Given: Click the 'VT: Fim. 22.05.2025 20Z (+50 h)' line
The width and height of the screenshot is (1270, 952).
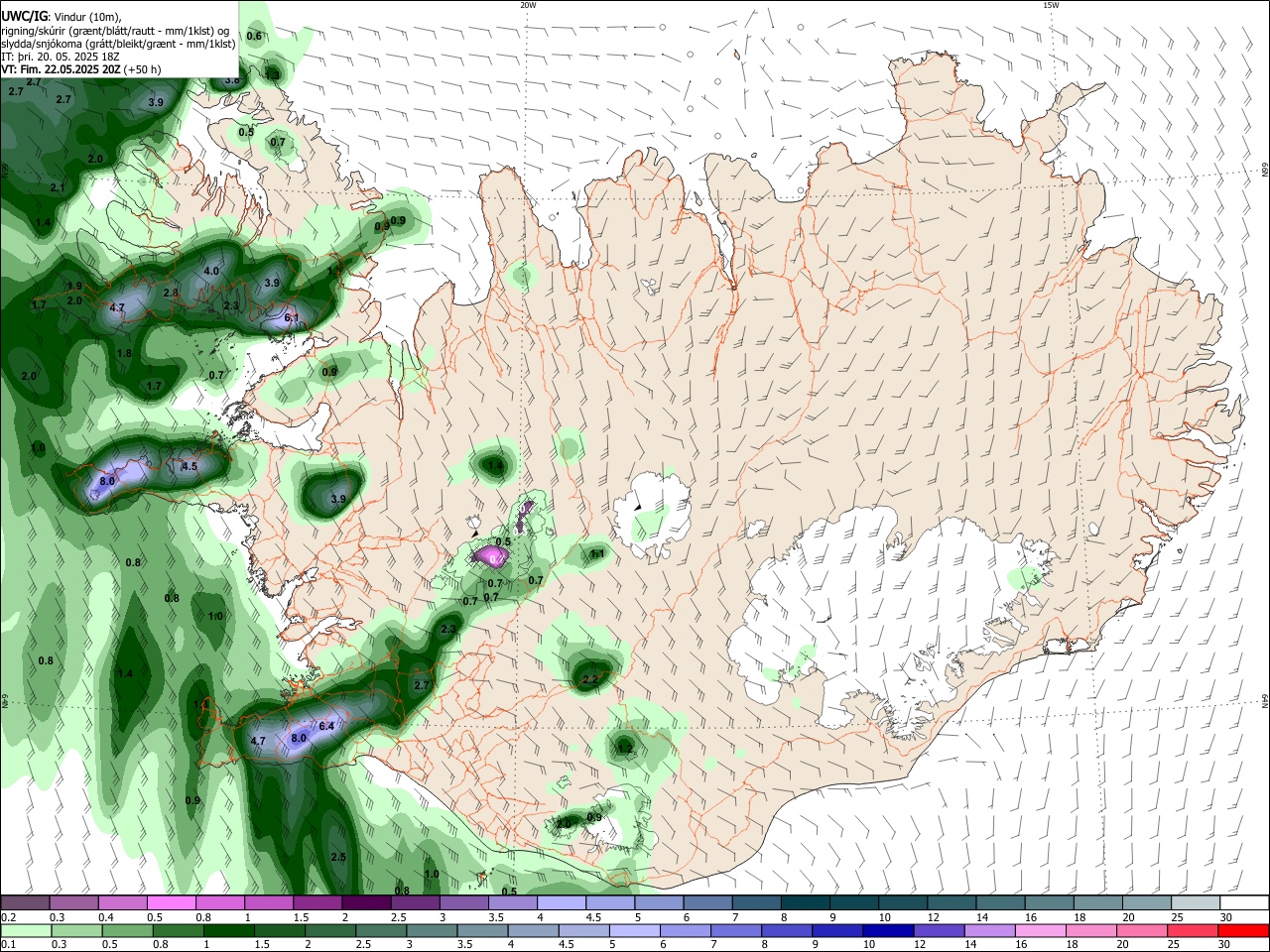Looking at the screenshot, I should coord(81,69).
